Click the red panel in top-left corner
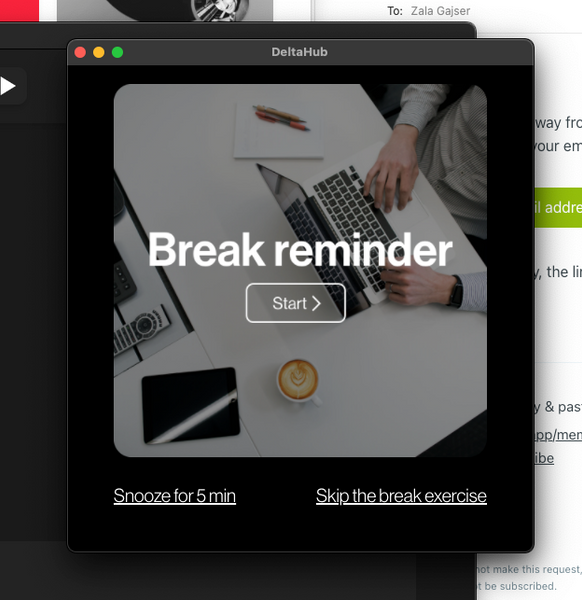This screenshot has width=582, height=600. pyautogui.click(x=19, y=10)
